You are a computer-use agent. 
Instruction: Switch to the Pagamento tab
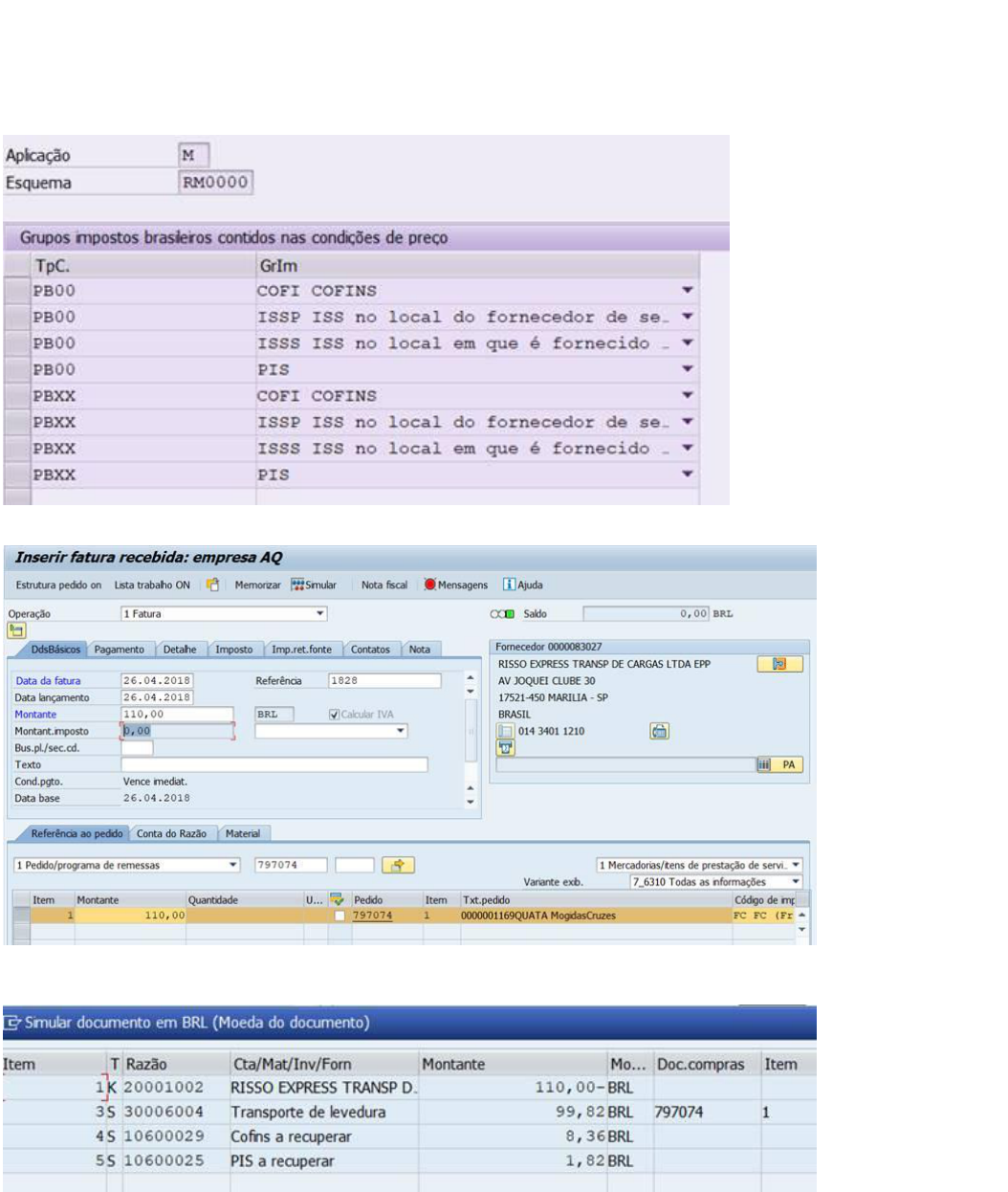[x=119, y=650]
